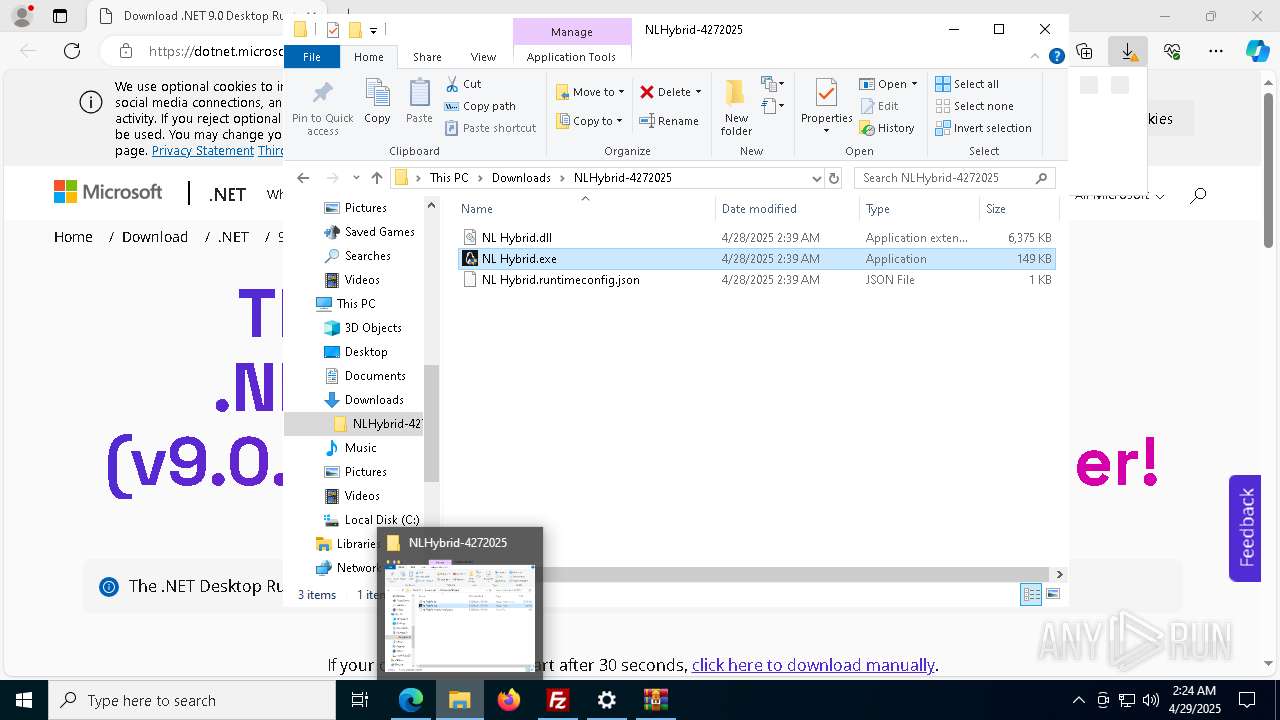Refresh the Edge browser page
Screen dimensions: 1280x720
[72, 51]
